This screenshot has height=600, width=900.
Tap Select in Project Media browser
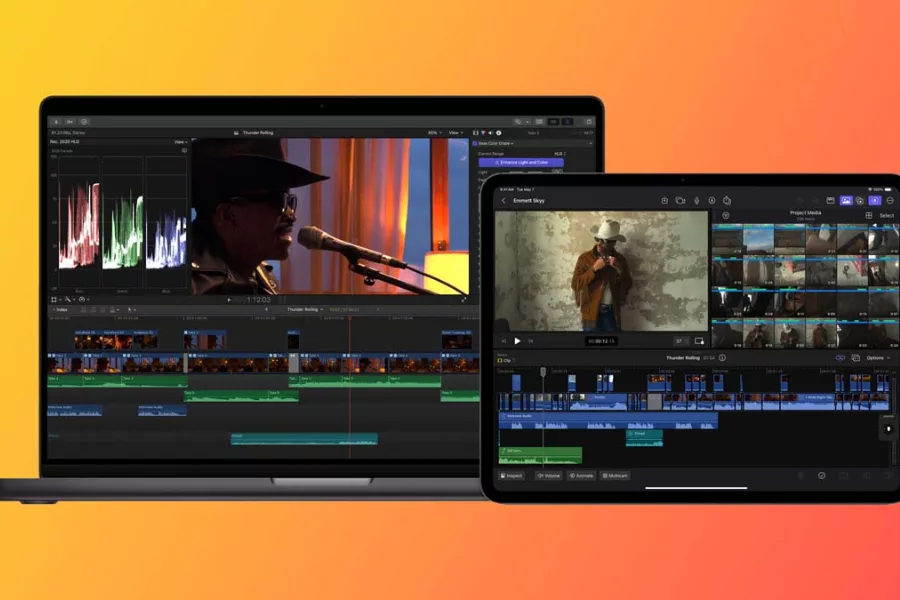pos(886,216)
